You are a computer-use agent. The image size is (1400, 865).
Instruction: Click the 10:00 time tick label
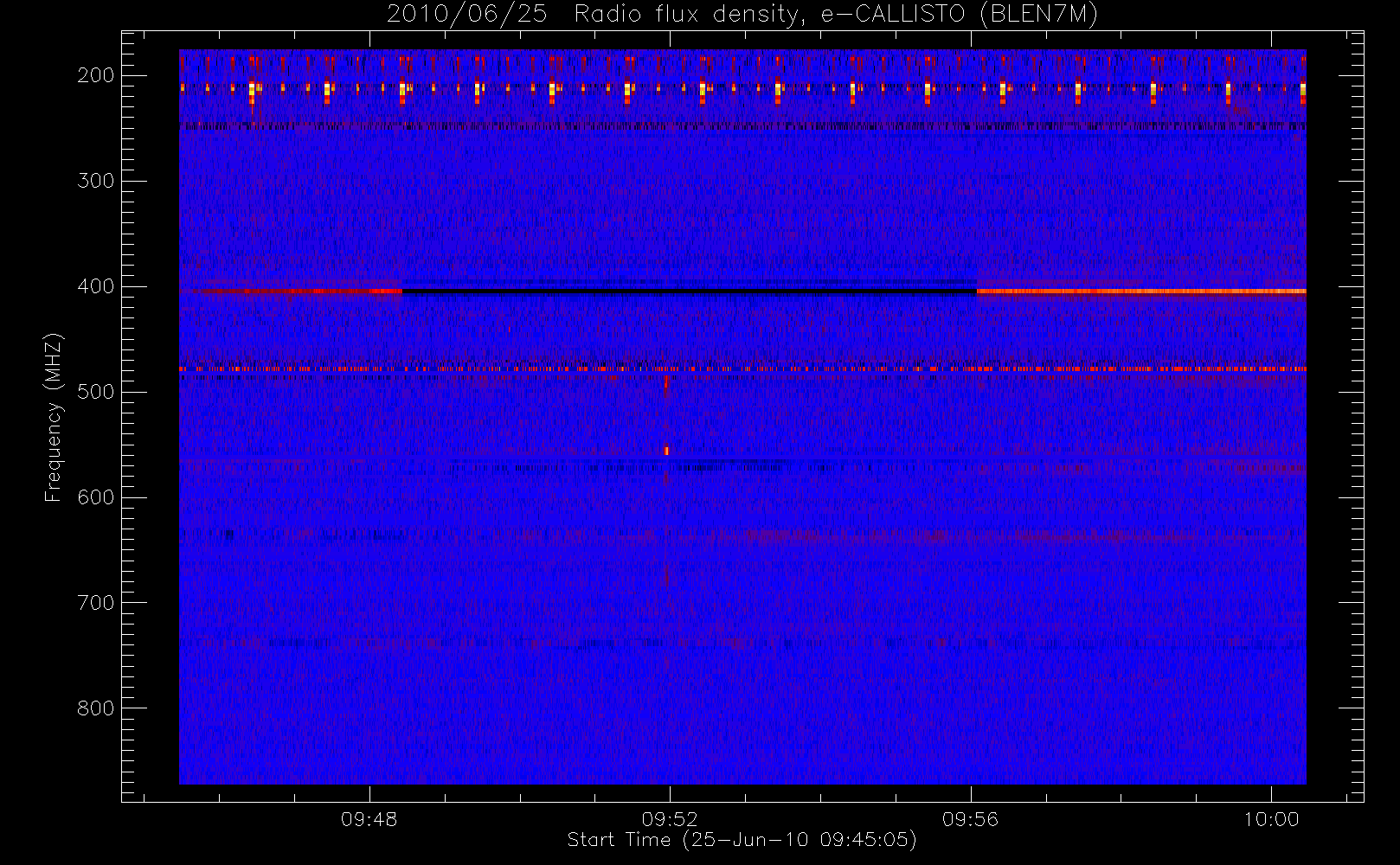(x=1271, y=819)
